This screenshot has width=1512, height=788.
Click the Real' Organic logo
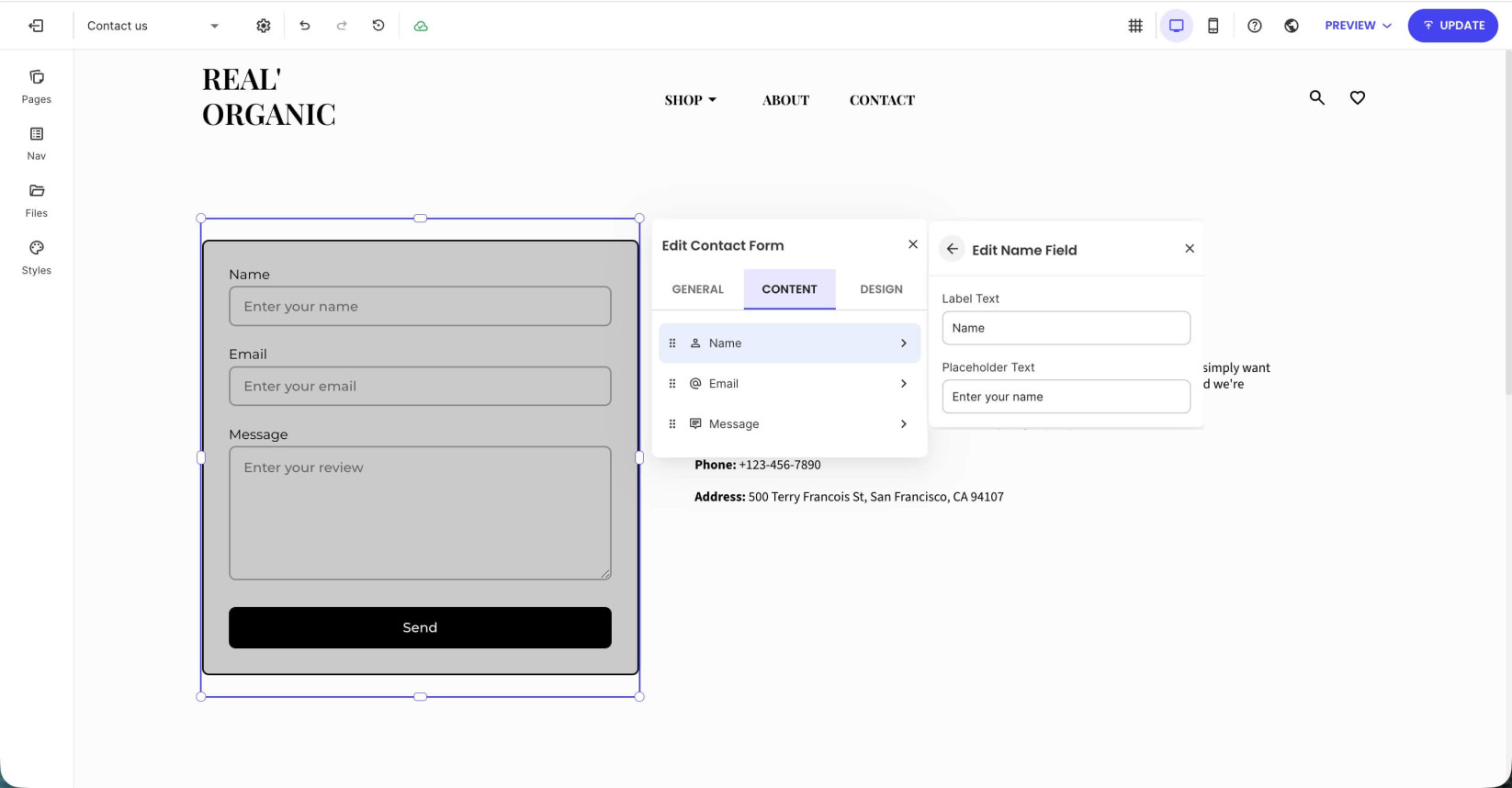tap(269, 96)
